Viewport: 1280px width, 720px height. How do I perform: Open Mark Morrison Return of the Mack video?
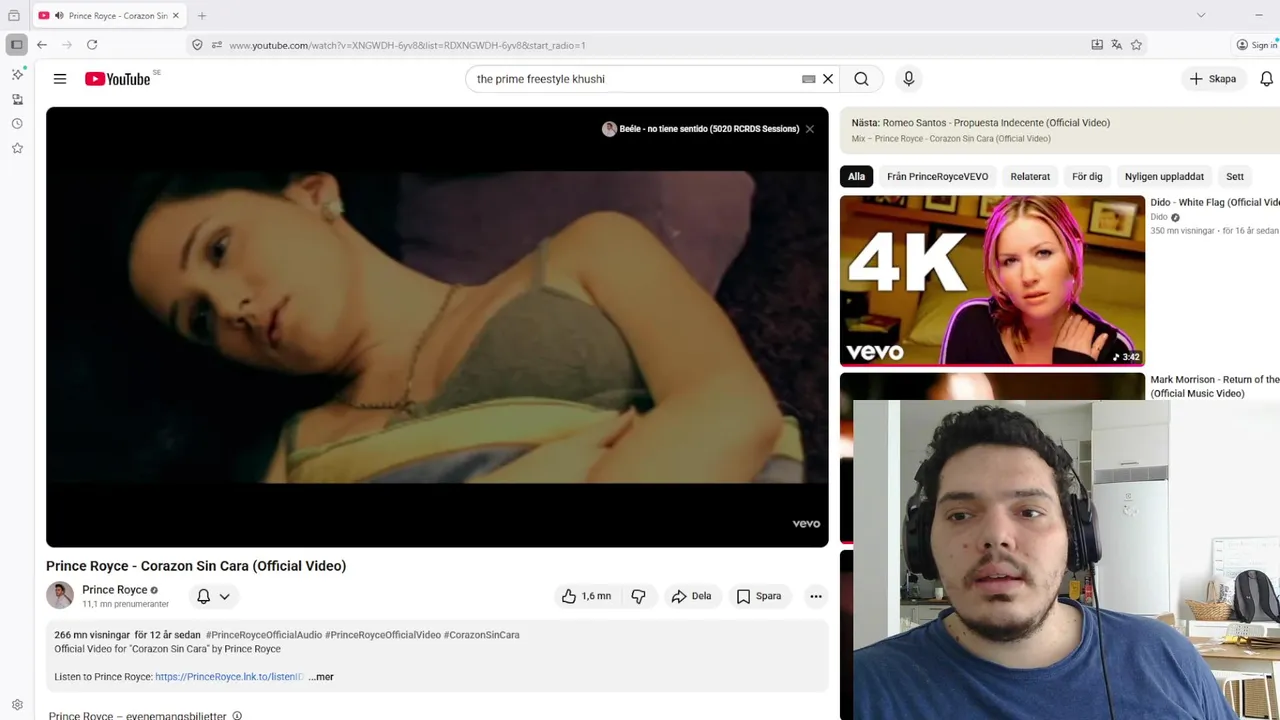(x=1214, y=386)
